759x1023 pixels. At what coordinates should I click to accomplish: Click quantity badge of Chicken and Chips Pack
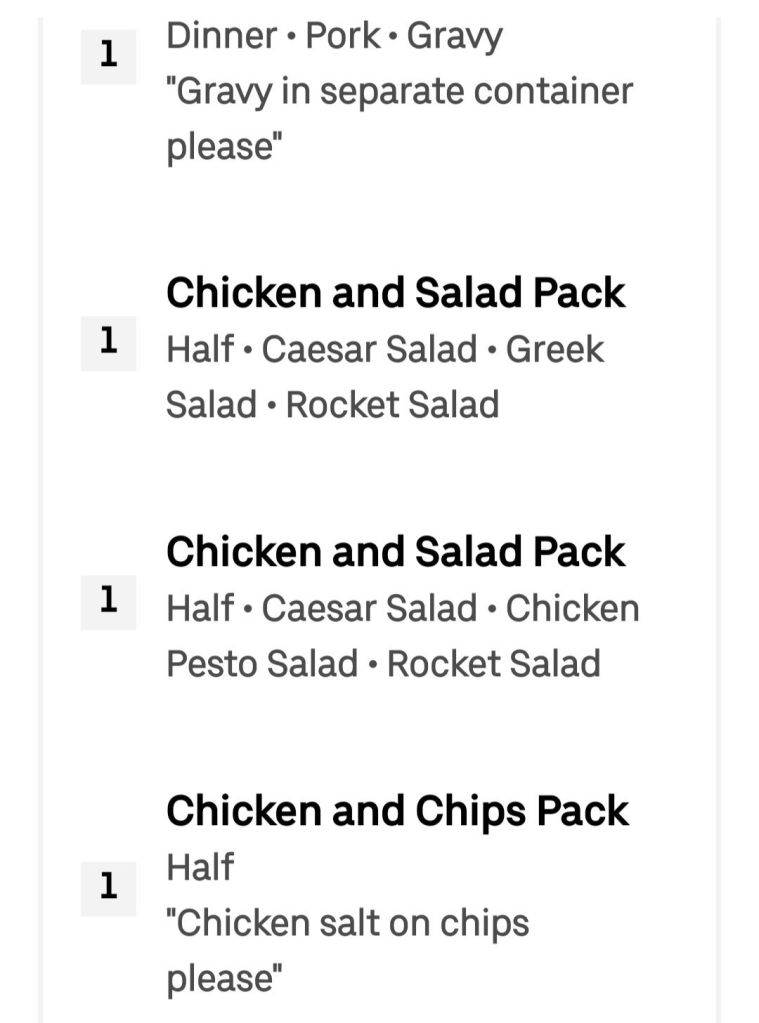[108, 889]
